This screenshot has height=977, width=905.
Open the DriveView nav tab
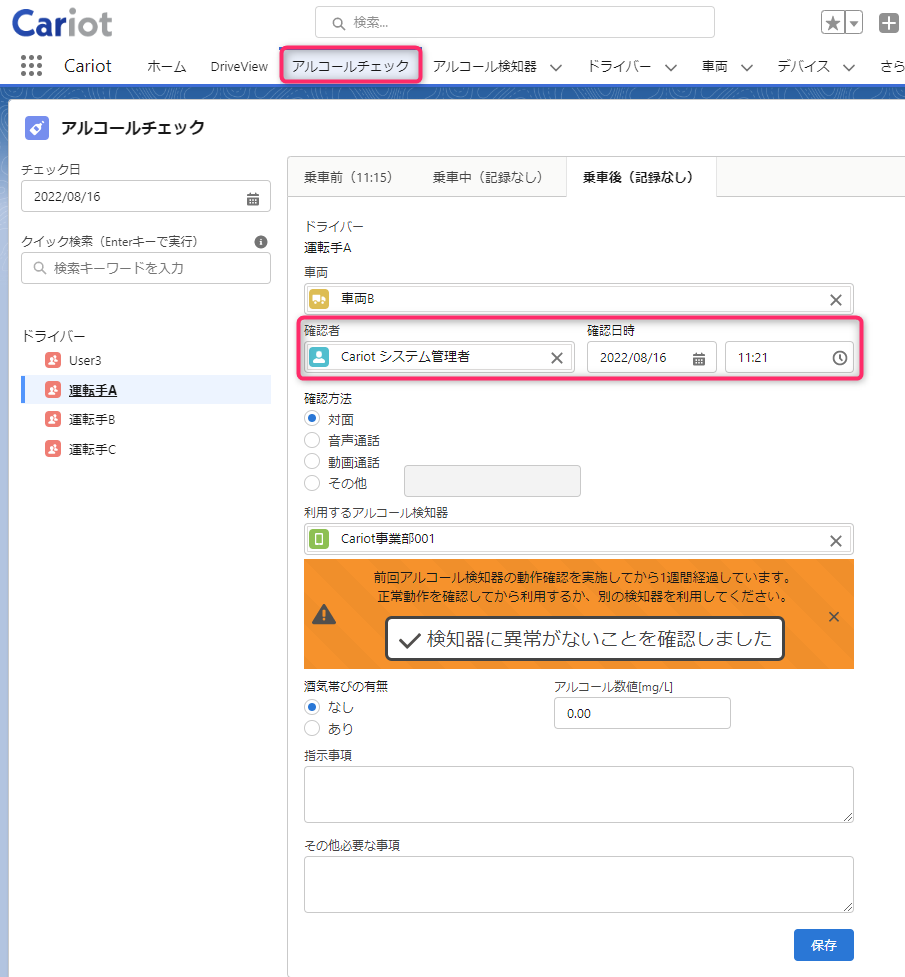(x=239, y=66)
